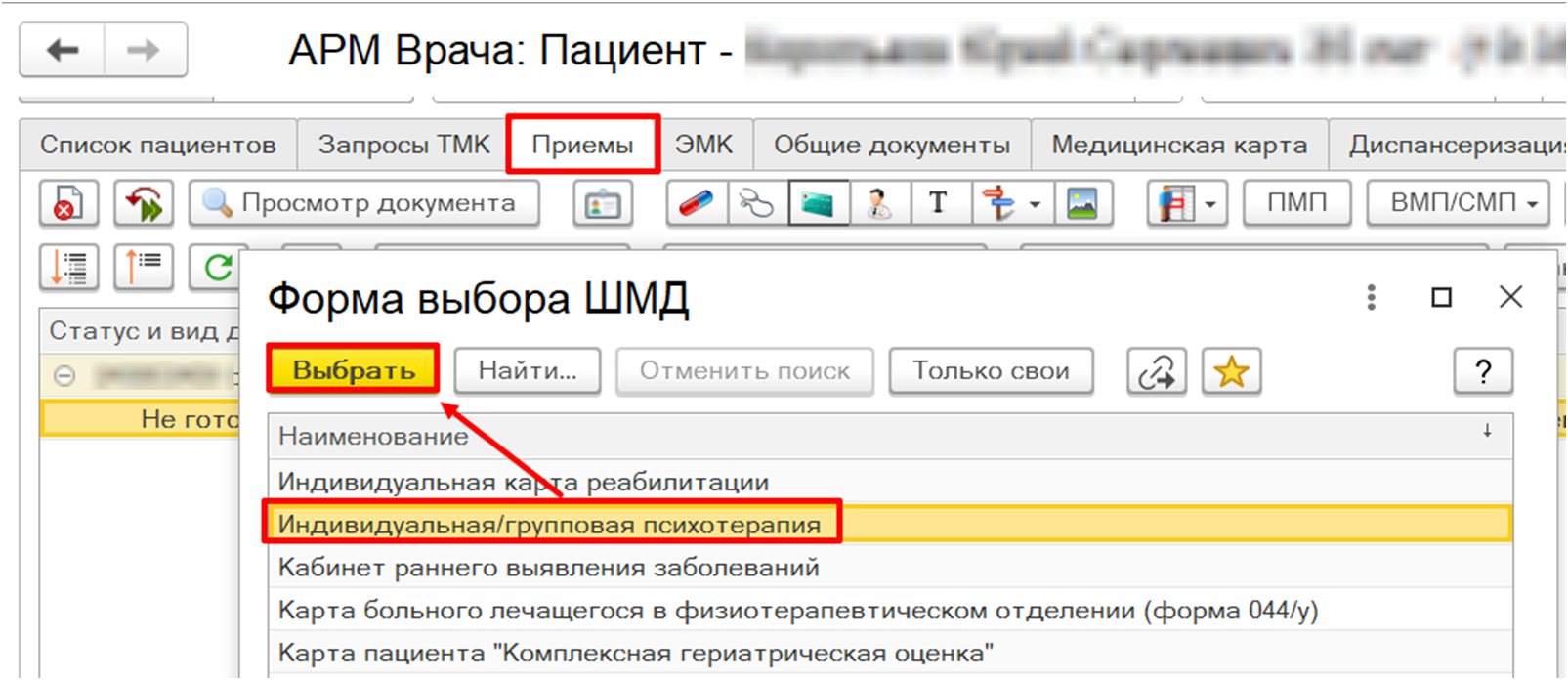The width and height of the screenshot is (1568, 680).
Task: Click the green refresh icon
Action: pyautogui.click(x=218, y=267)
